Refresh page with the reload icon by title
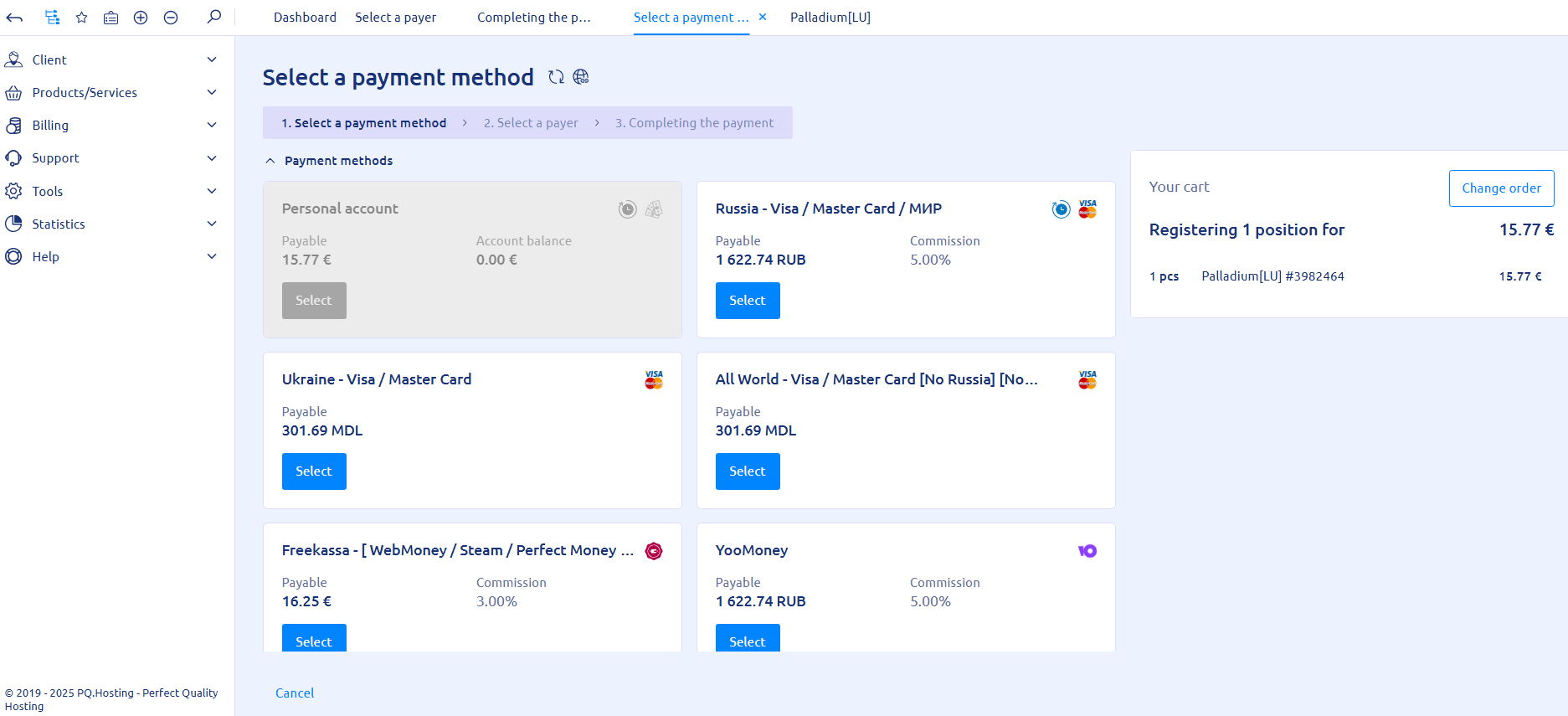The width and height of the screenshot is (1568, 716). pyautogui.click(x=556, y=77)
